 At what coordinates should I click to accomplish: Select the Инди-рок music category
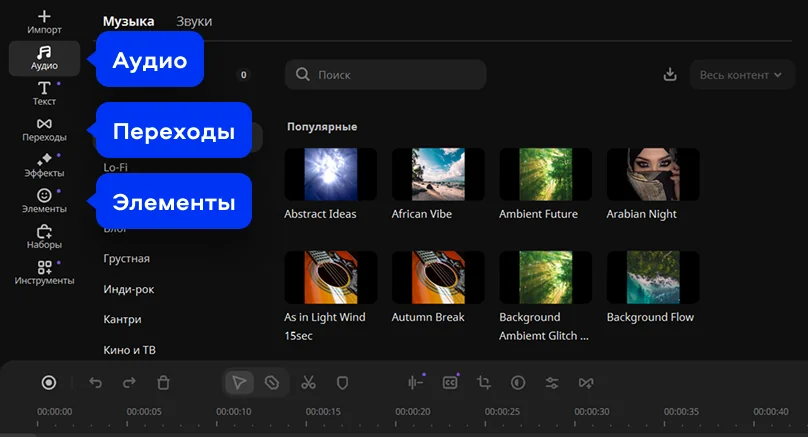[x=129, y=290]
